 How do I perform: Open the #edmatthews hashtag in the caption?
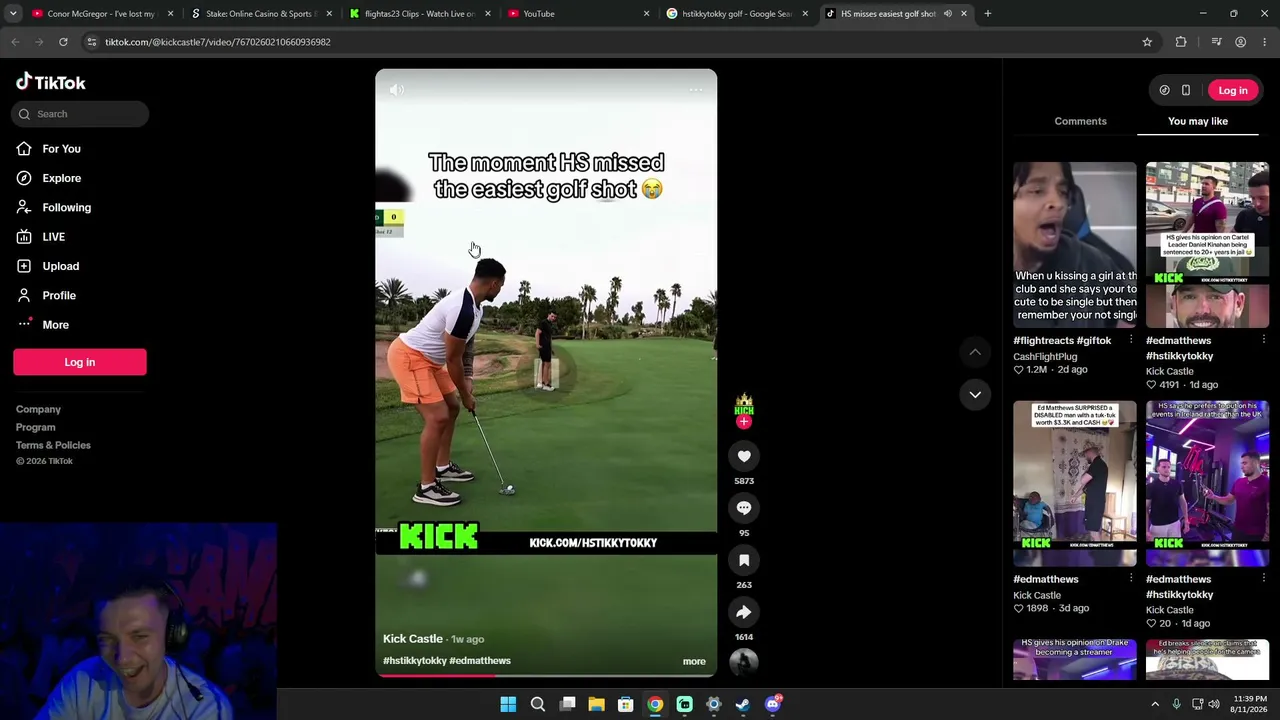tap(480, 661)
